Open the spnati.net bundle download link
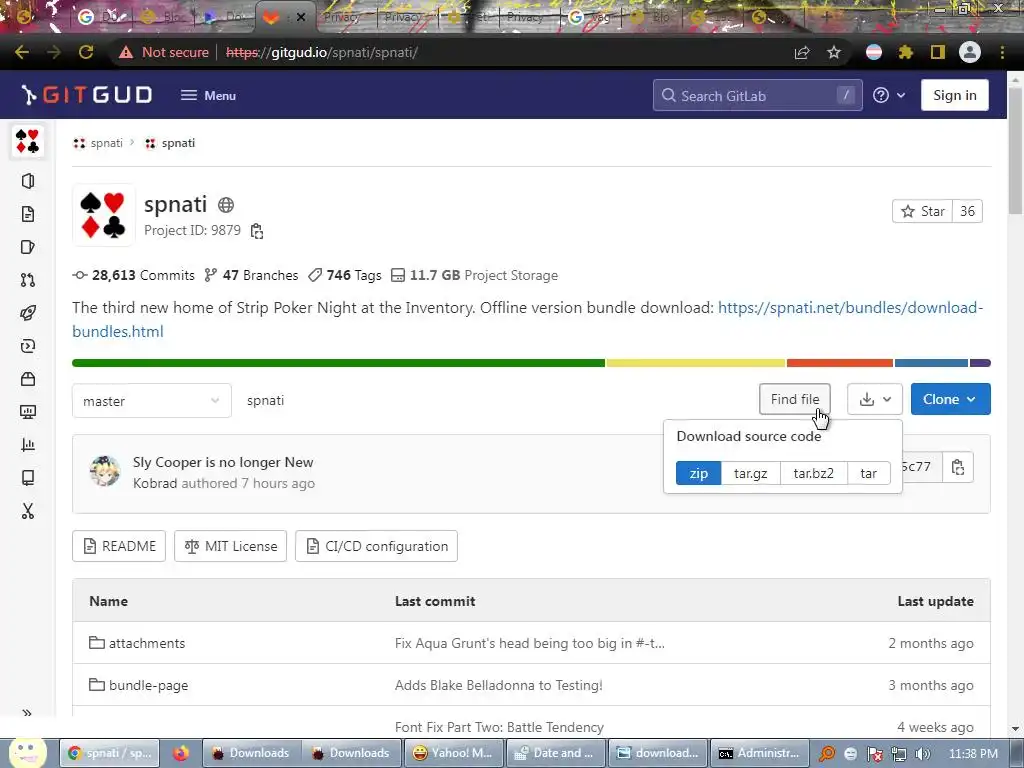 coord(850,308)
